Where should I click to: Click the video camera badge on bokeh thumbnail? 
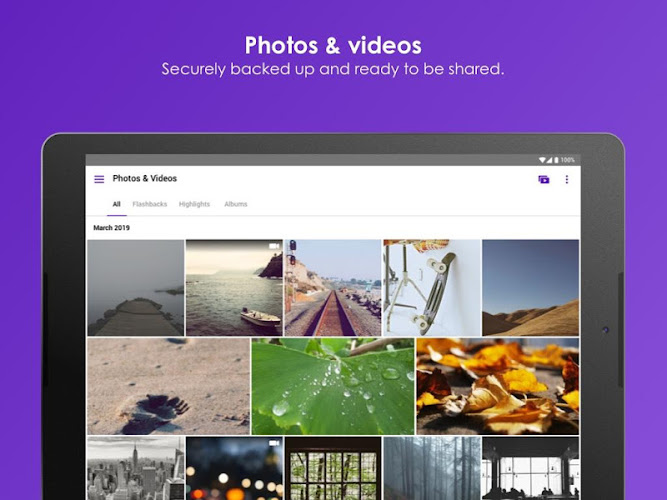274,443
